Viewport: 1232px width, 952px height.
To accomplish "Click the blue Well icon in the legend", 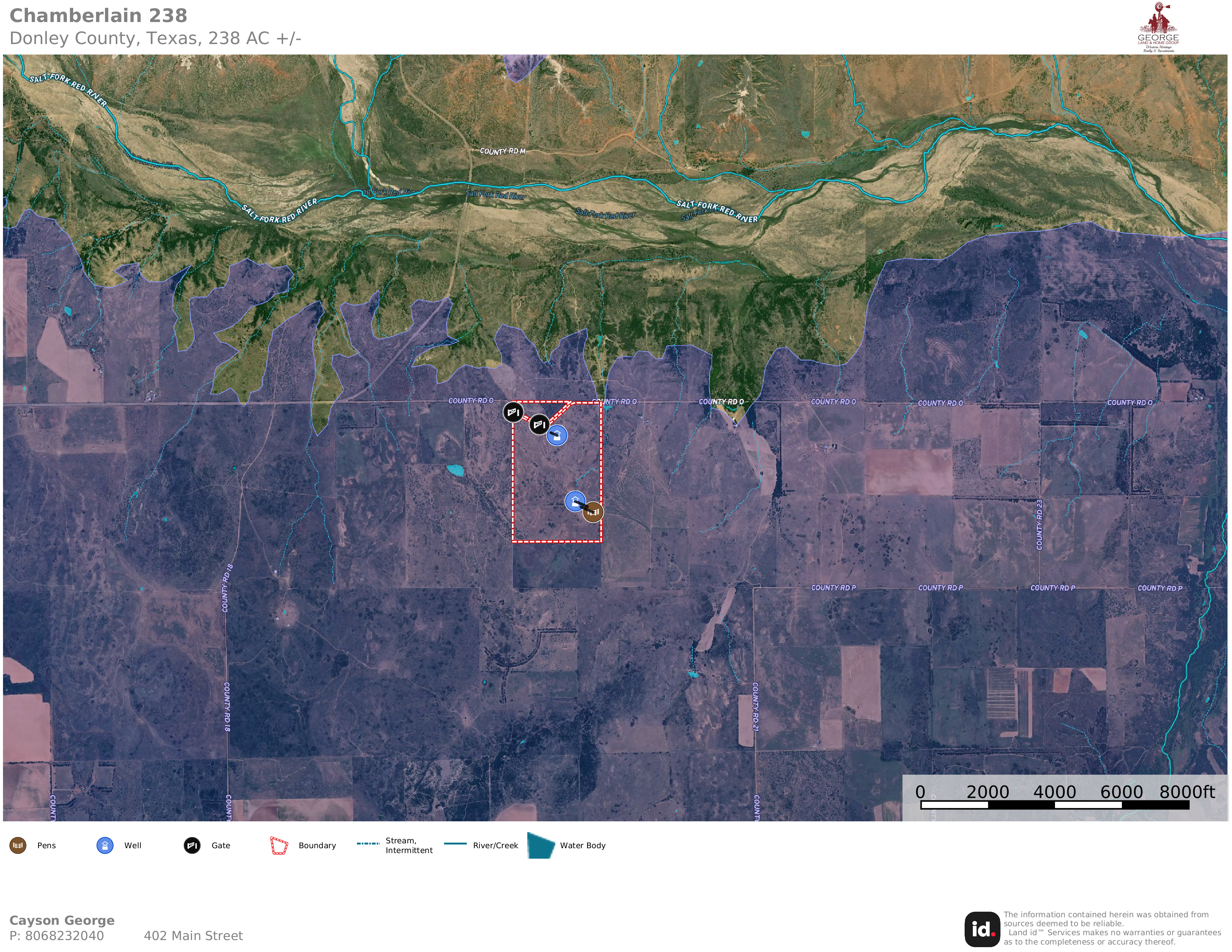I will [105, 845].
